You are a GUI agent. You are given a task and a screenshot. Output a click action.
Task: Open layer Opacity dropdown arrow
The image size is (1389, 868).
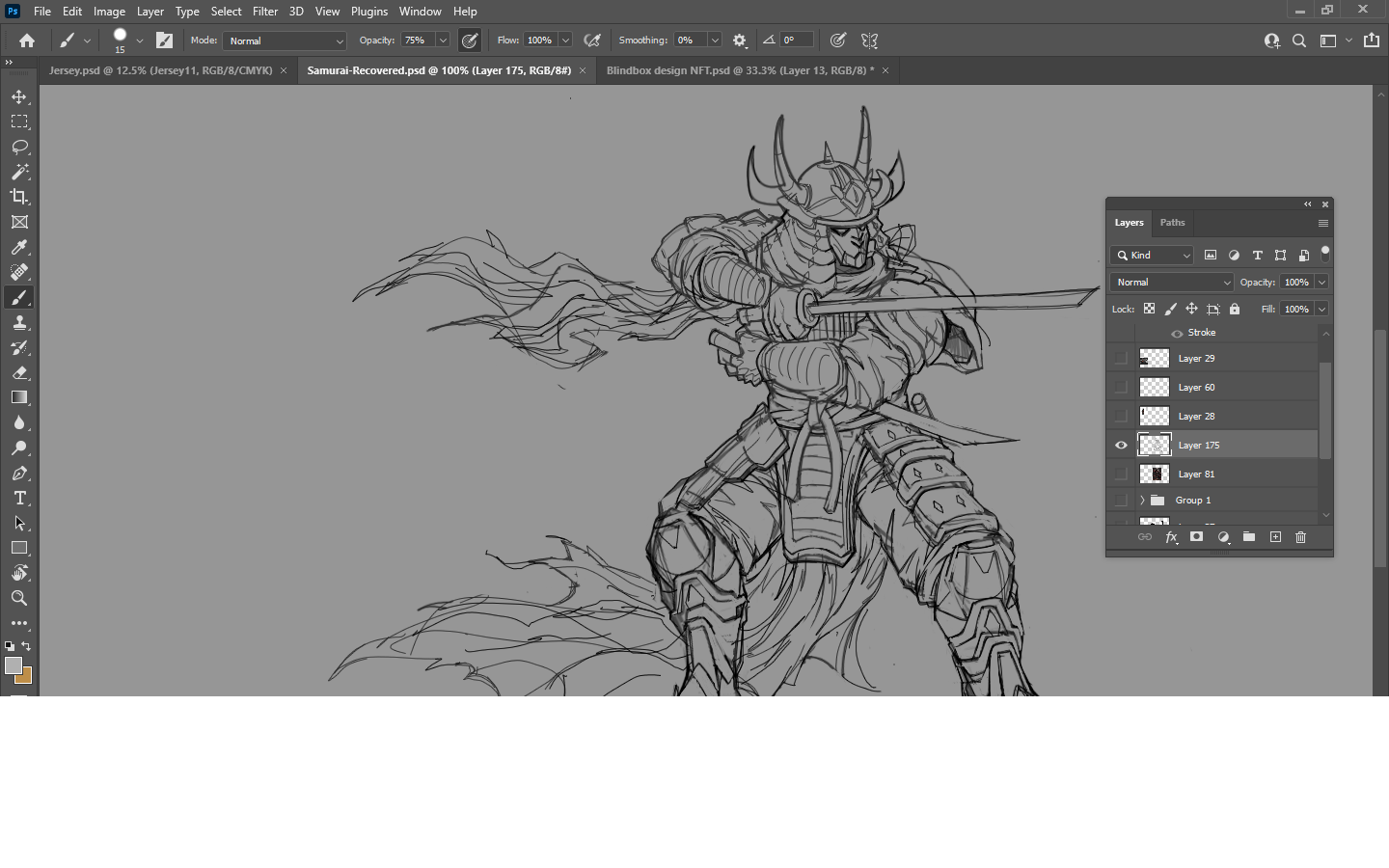click(1321, 283)
